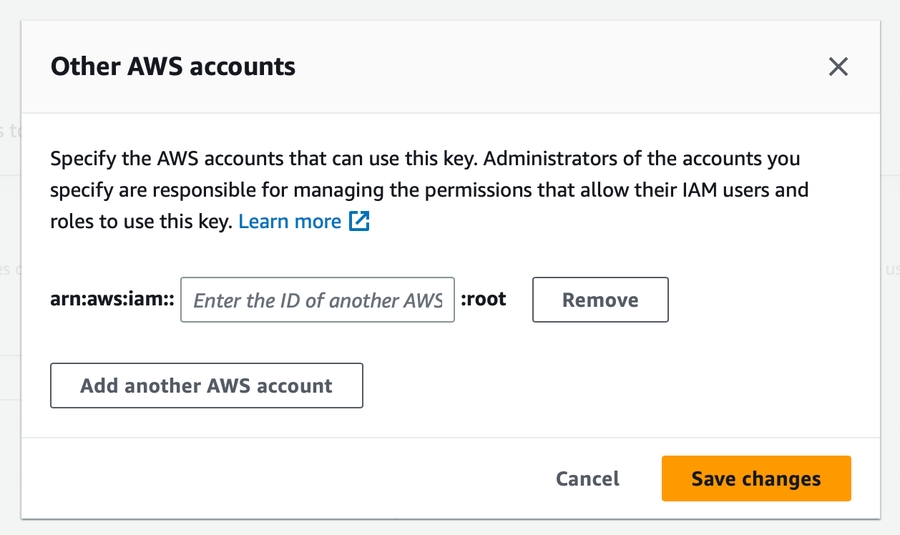Follow the Learn more documentation hyperlink
This screenshot has height=535, width=900.
[290, 221]
